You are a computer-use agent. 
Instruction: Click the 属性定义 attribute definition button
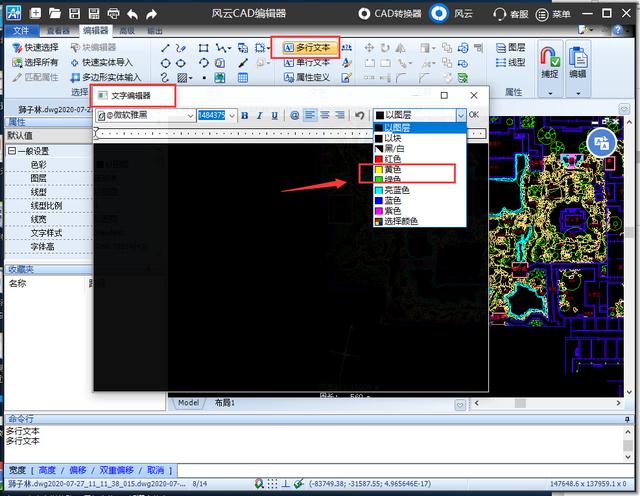pos(307,77)
